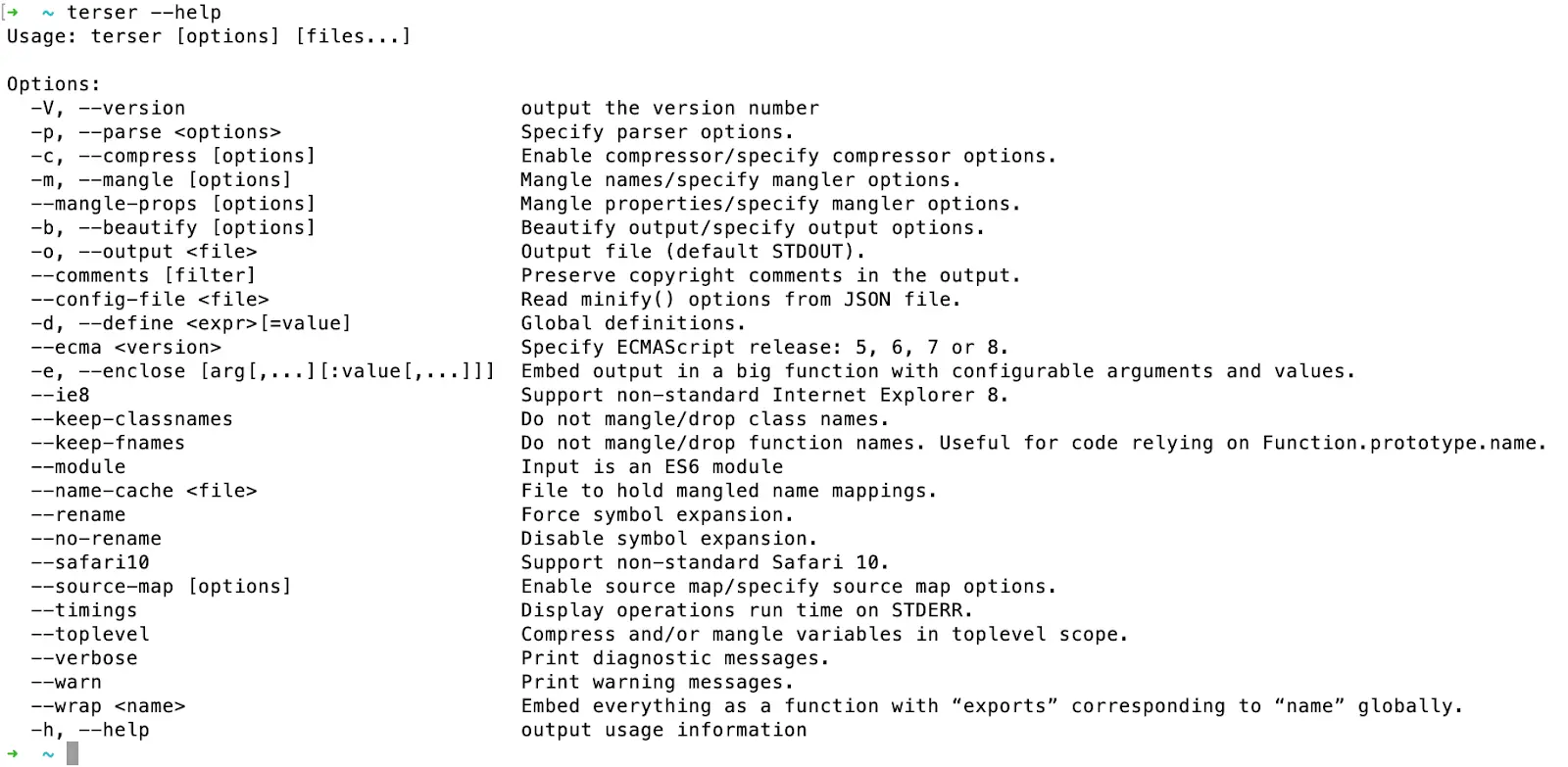Click the --ecma <version> option
The height and width of the screenshot is (767, 1568).
click(x=126, y=348)
